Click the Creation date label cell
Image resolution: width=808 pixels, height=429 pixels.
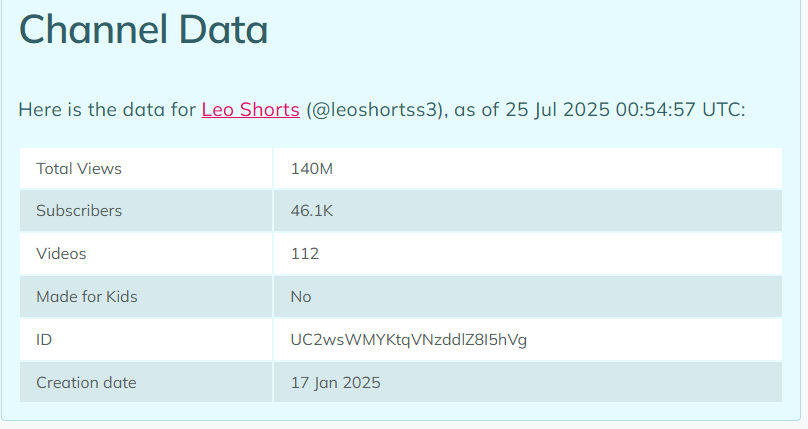146,382
